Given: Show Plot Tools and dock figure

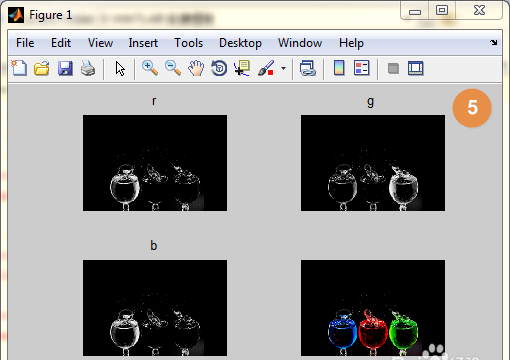Looking at the screenshot, I should pos(416,68).
